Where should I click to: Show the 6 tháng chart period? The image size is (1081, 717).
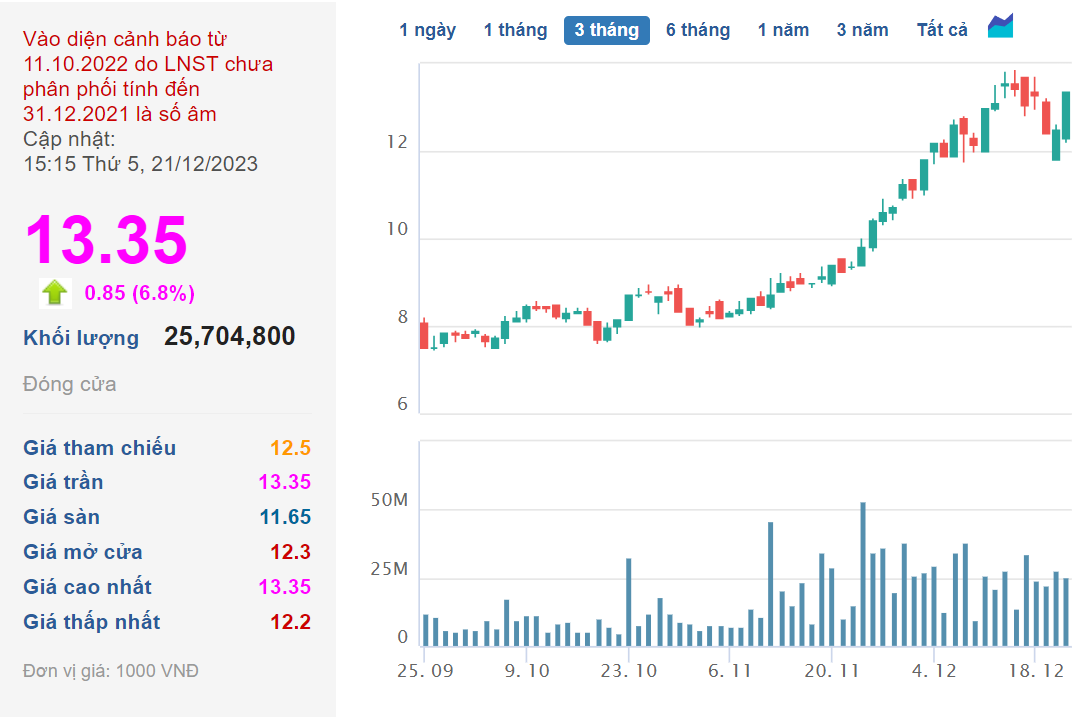coord(698,30)
